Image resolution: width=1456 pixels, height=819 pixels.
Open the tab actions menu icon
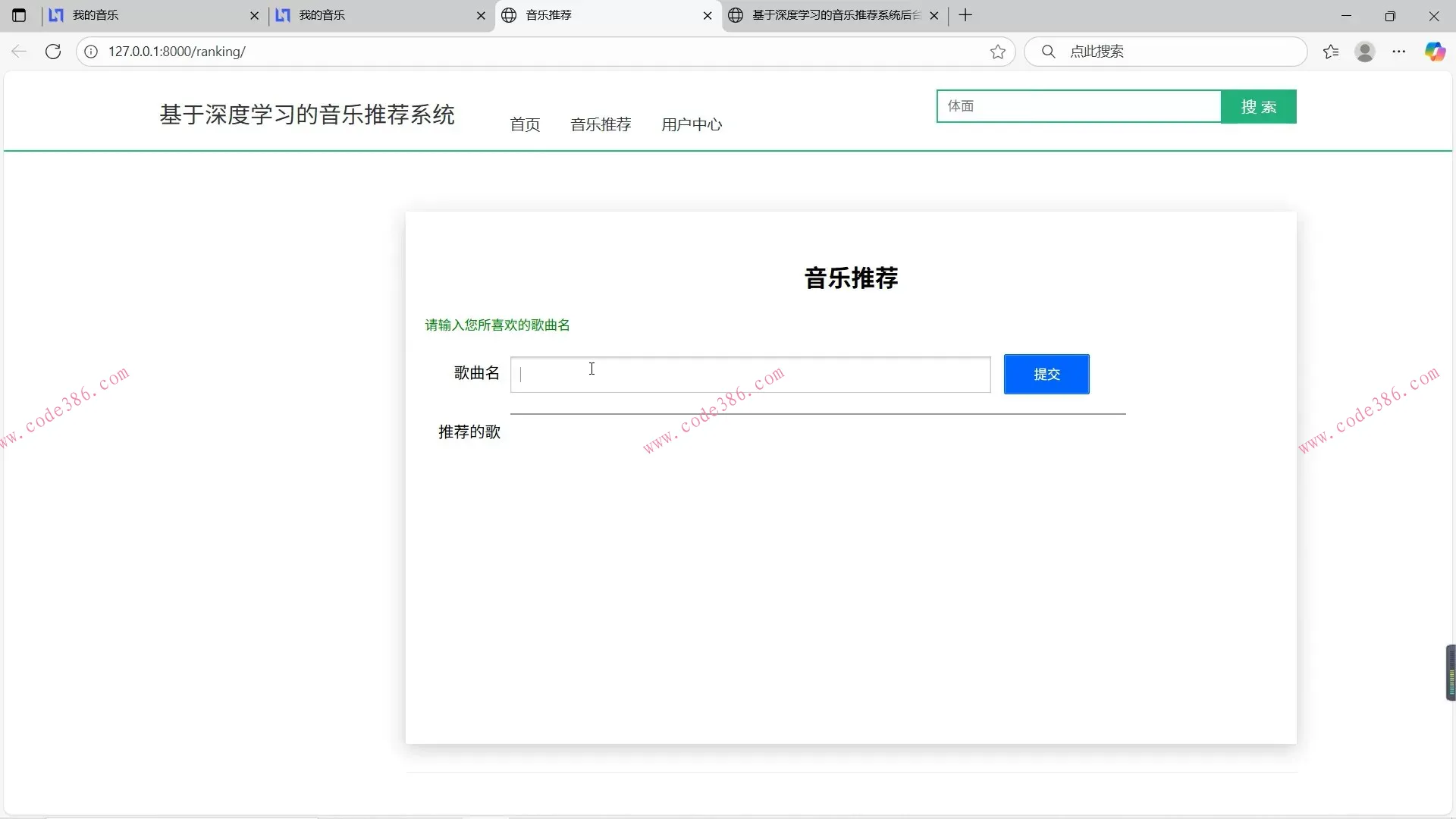[x=19, y=15]
